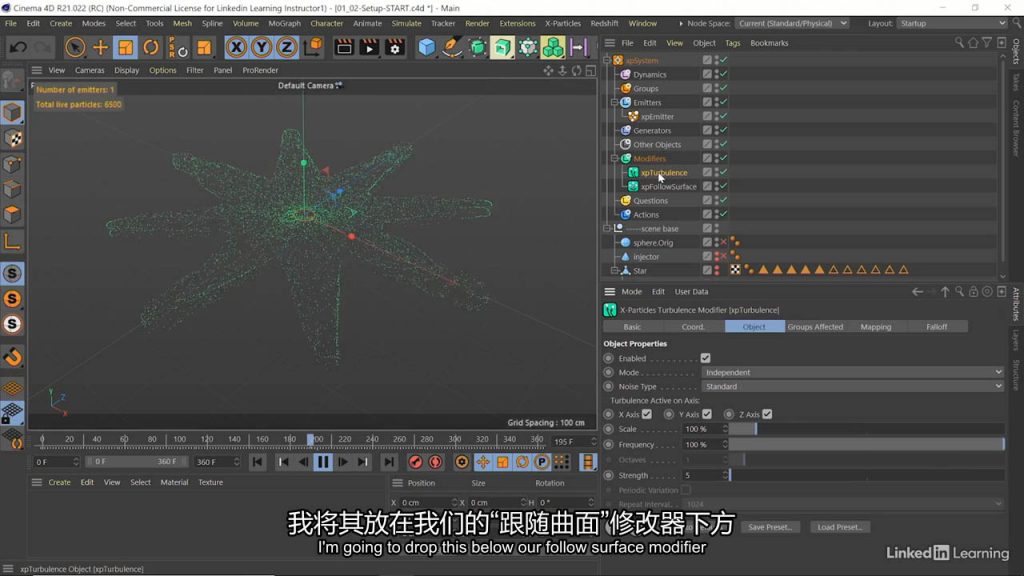
Task: Collapse the scene base group
Action: (607, 229)
